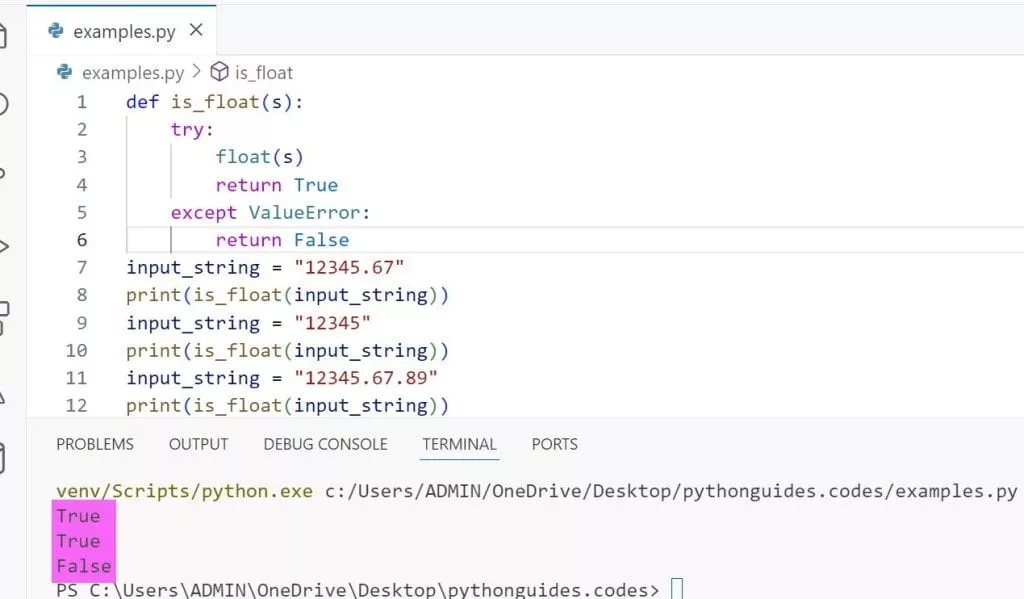Screen dimensions: 1024x599
Task: Select the TERMINAL panel tab
Action: coord(459,444)
